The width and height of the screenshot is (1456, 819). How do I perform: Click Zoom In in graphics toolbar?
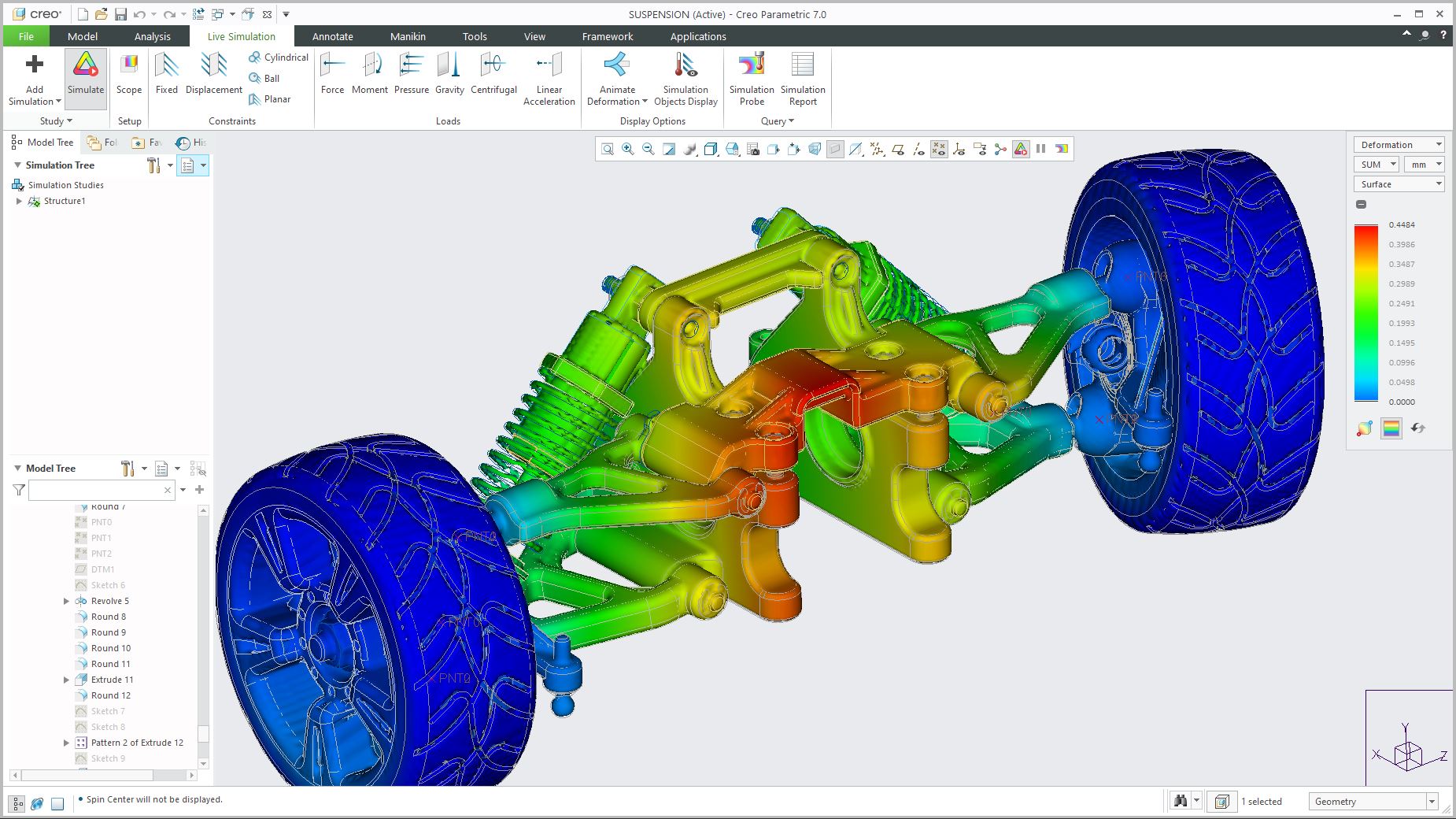628,149
